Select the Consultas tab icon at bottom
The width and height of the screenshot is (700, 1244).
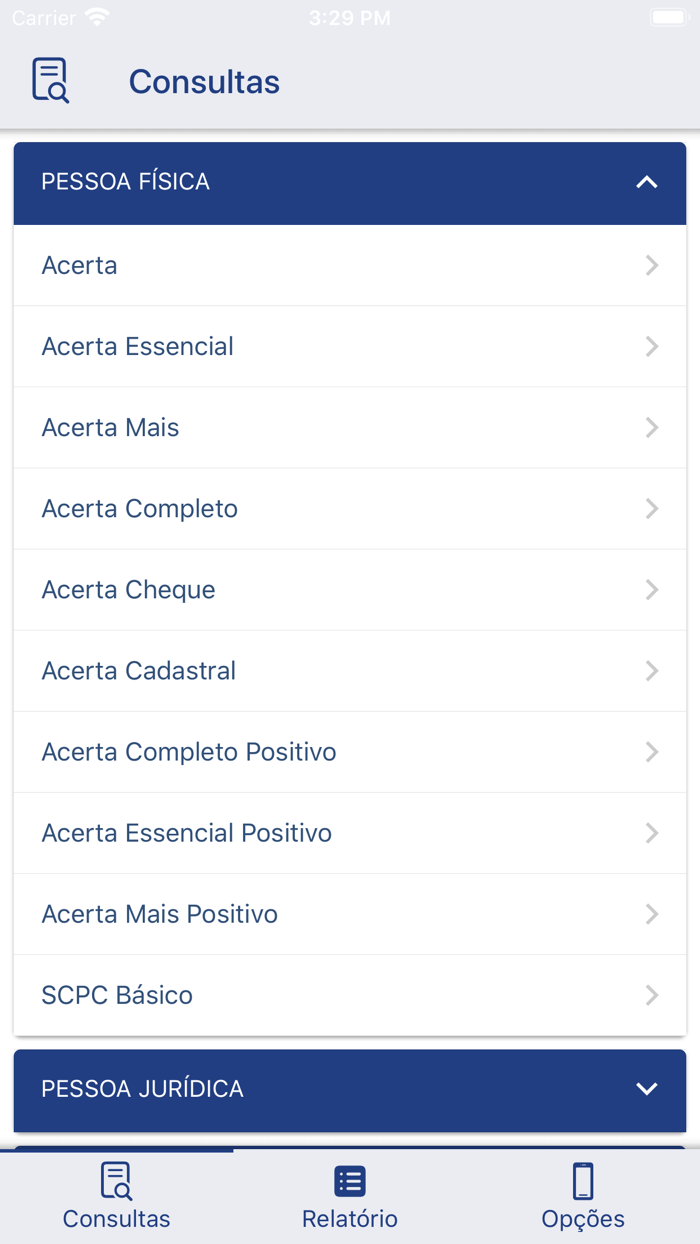pyautogui.click(x=116, y=1180)
